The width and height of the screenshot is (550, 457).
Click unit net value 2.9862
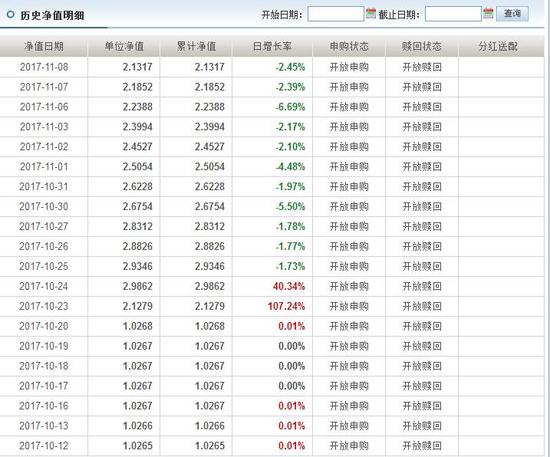138,286
